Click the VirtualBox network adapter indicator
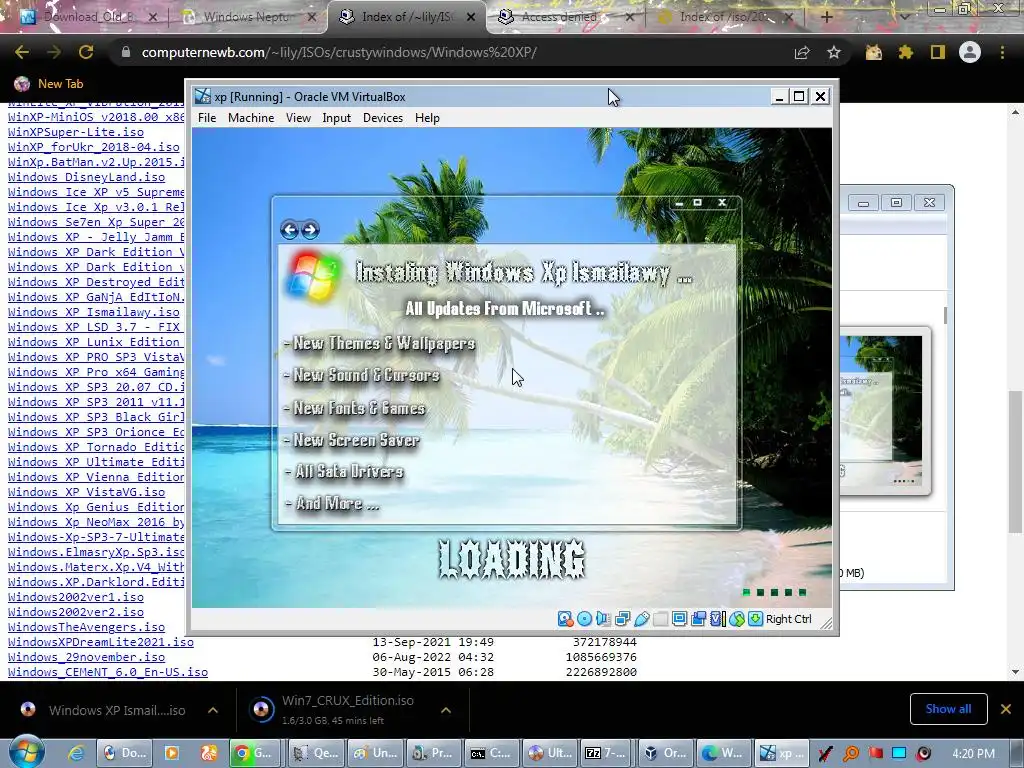 622,618
